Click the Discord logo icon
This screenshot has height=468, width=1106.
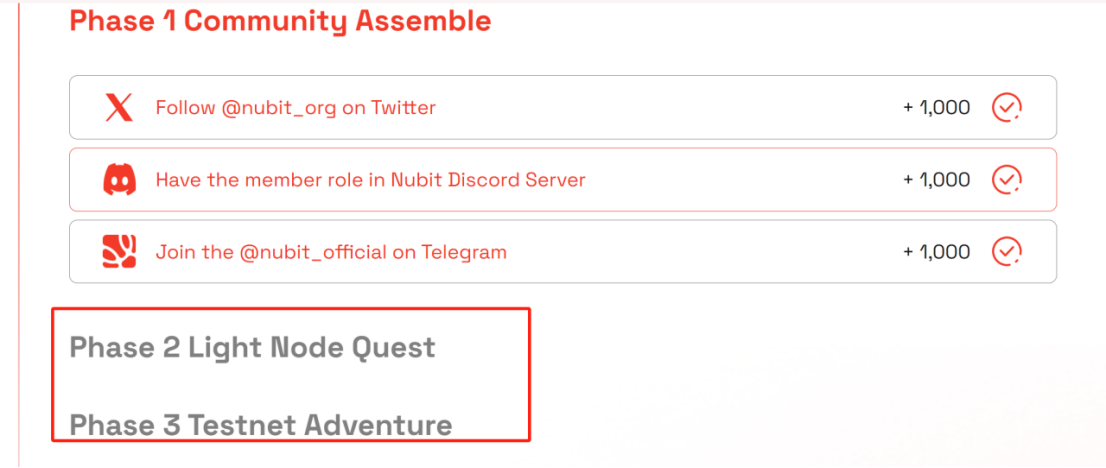(x=118, y=180)
